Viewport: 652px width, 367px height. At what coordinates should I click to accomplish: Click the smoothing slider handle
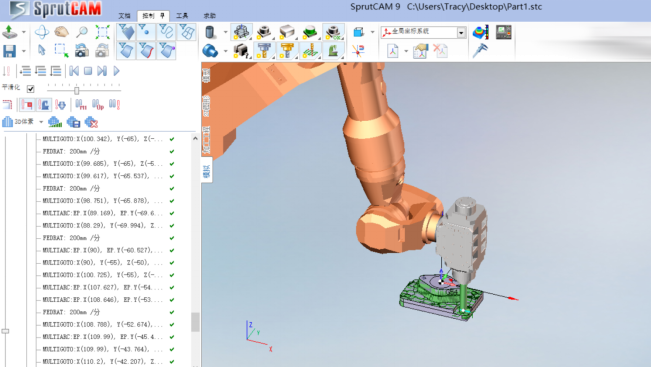77,90
